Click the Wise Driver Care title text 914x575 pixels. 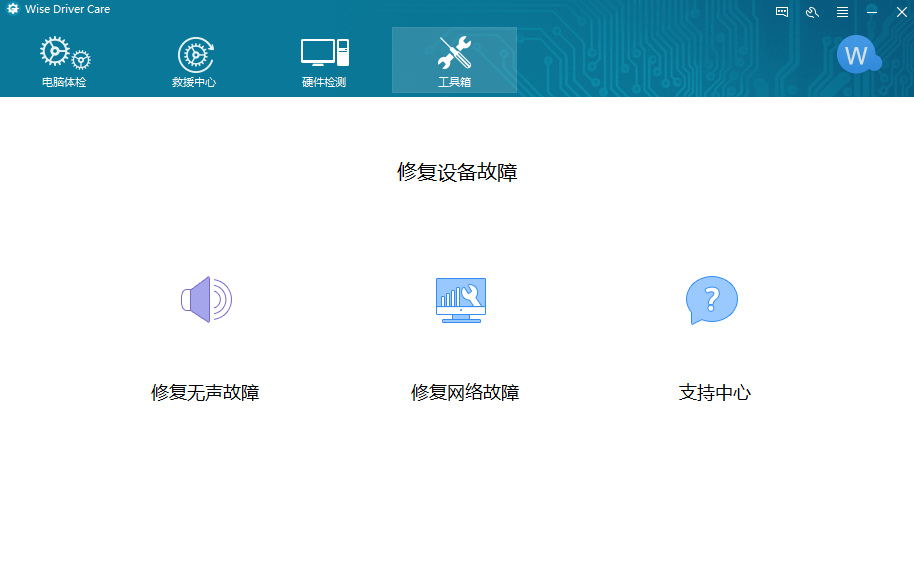(68, 10)
